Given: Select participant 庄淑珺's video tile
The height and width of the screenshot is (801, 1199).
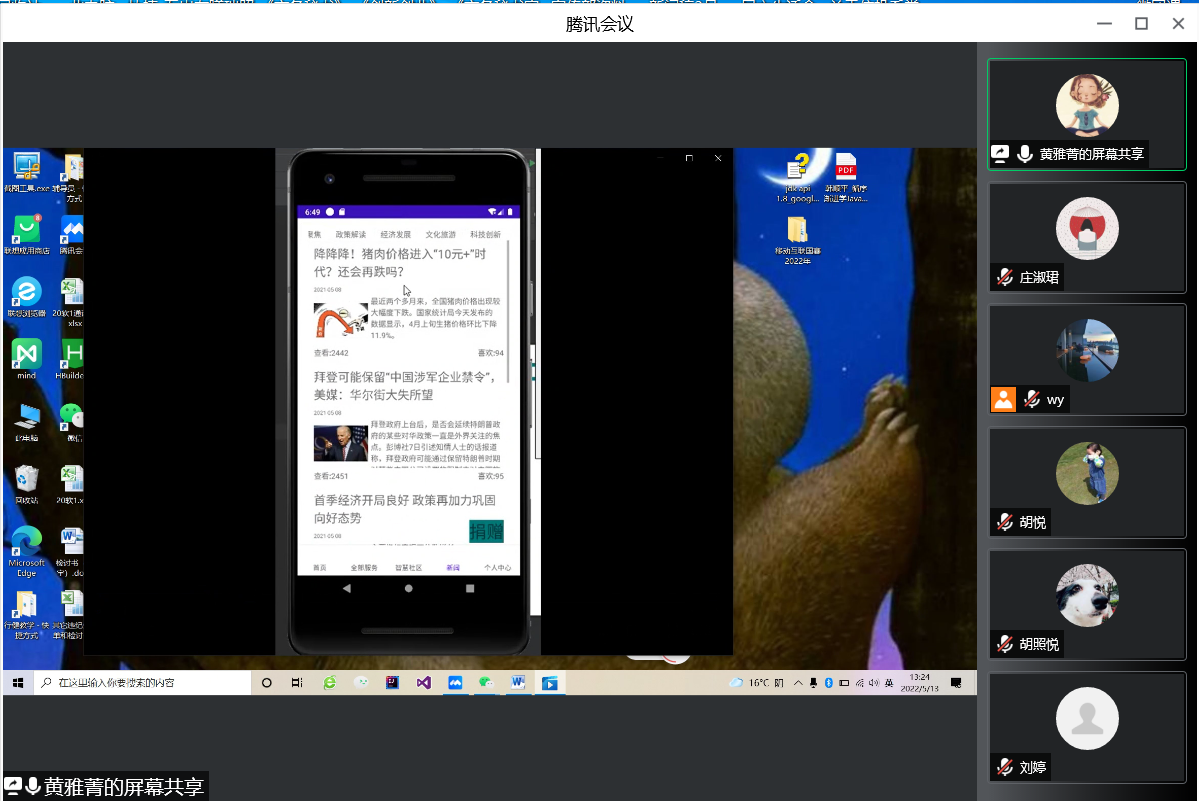Looking at the screenshot, I should coord(1087,237).
